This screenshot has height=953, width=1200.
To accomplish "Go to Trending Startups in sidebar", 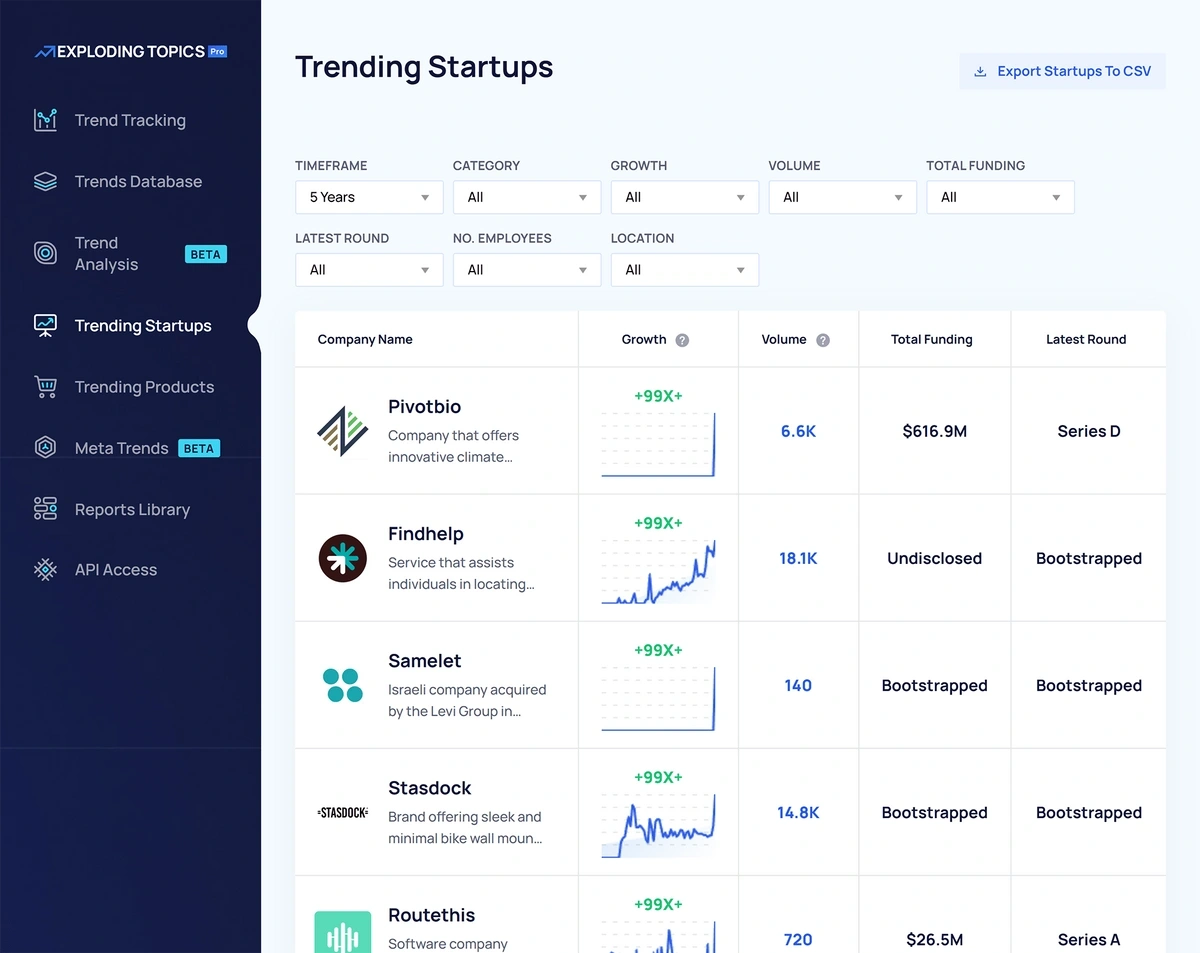I will (x=143, y=326).
